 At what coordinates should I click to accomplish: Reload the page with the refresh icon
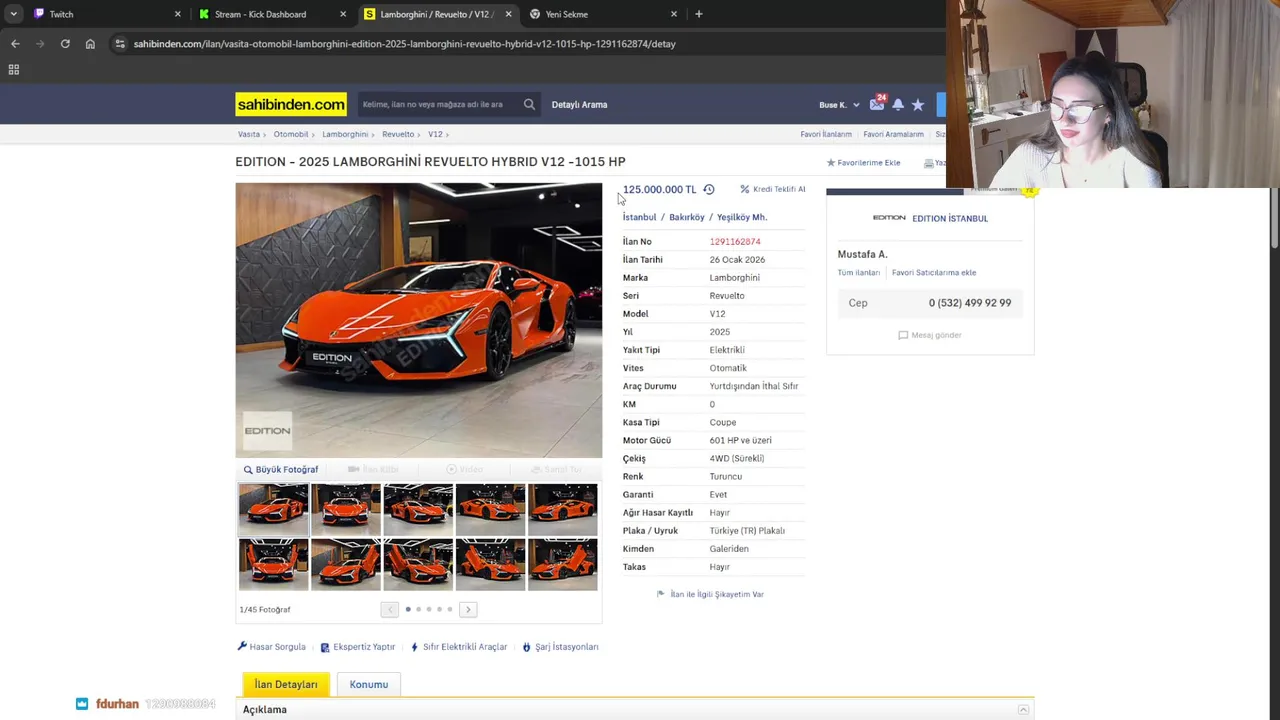(x=65, y=44)
